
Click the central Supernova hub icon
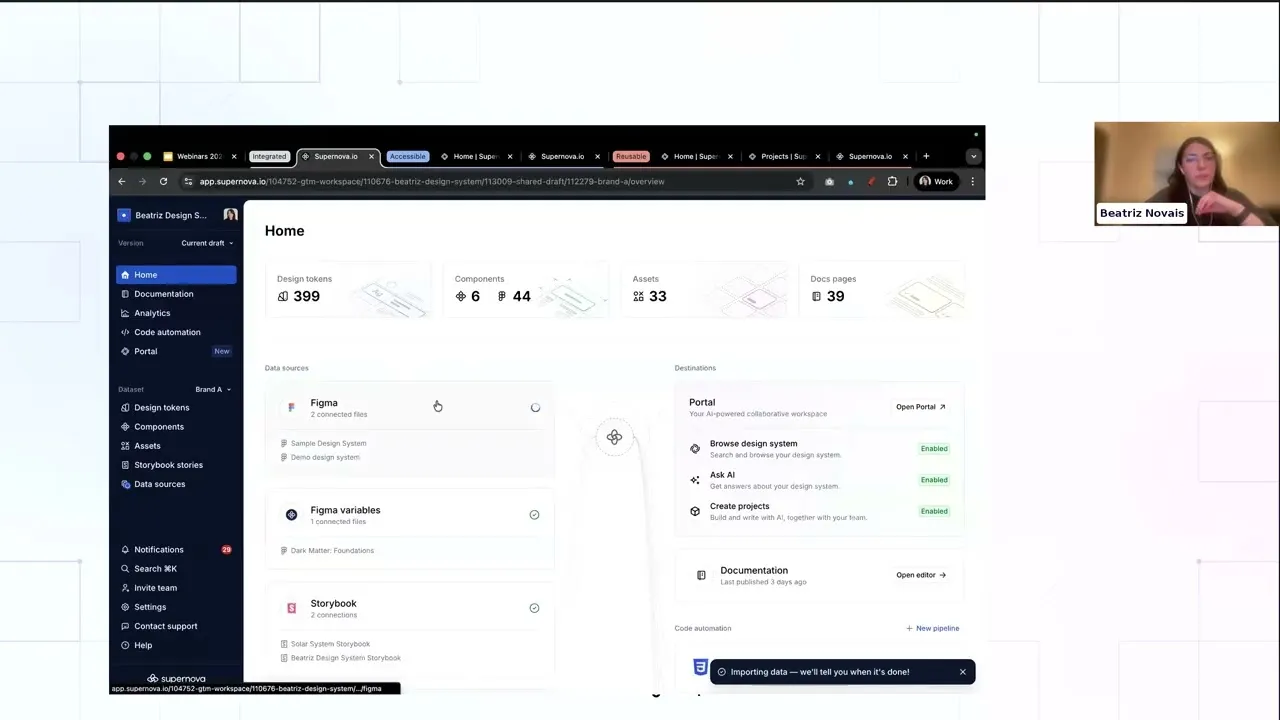point(614,437)
